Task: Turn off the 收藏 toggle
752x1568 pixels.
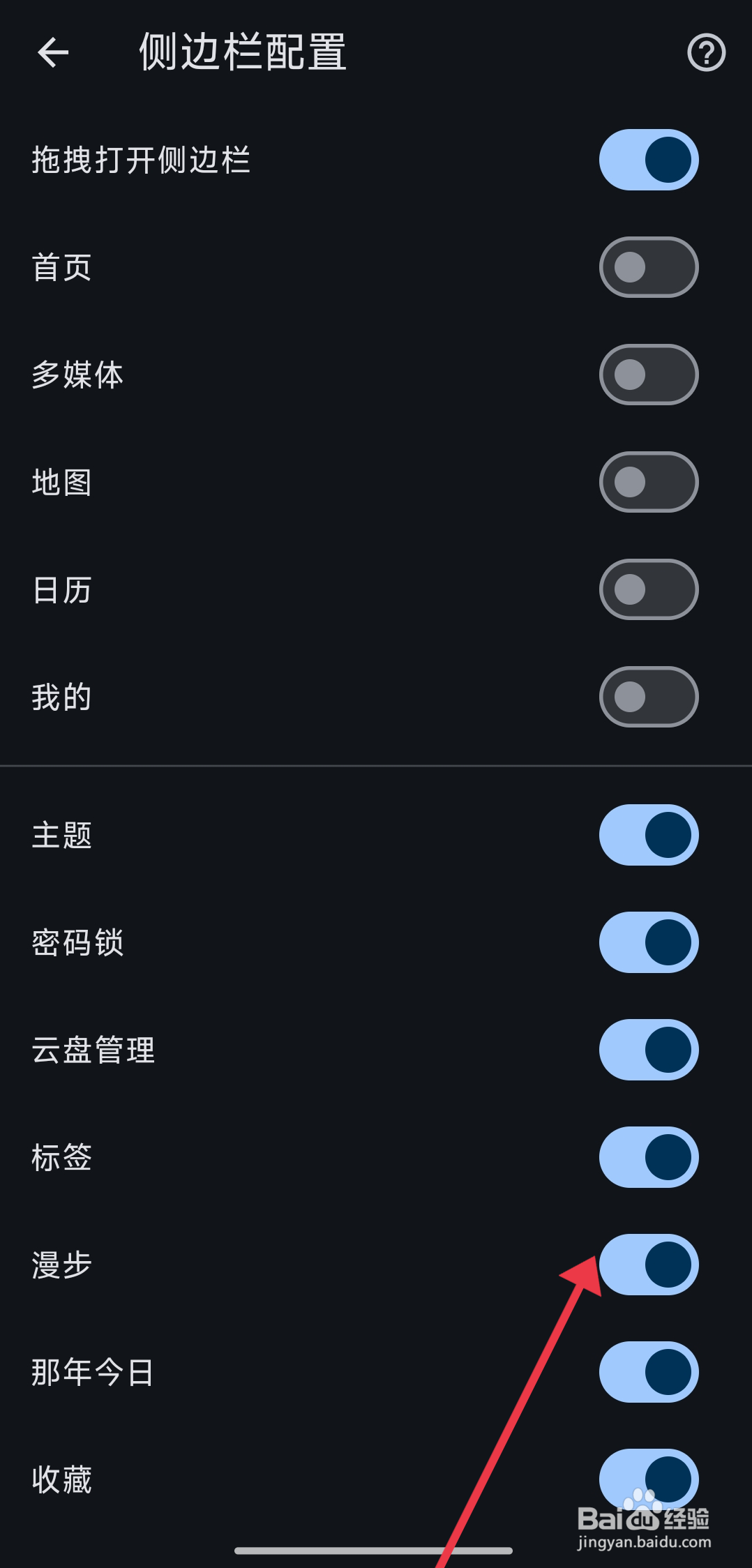Action: click(x=649, y=1478)
